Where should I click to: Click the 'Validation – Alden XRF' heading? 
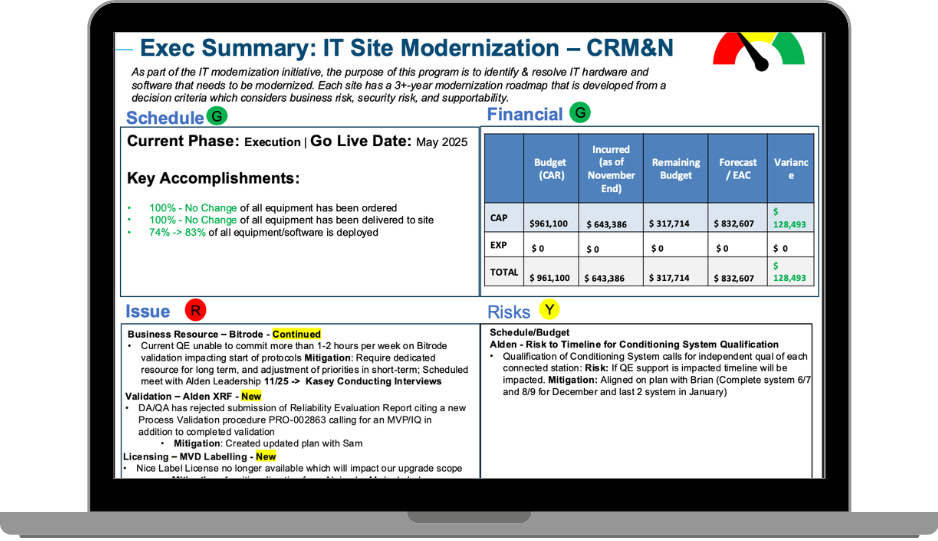tap(178, 396)
